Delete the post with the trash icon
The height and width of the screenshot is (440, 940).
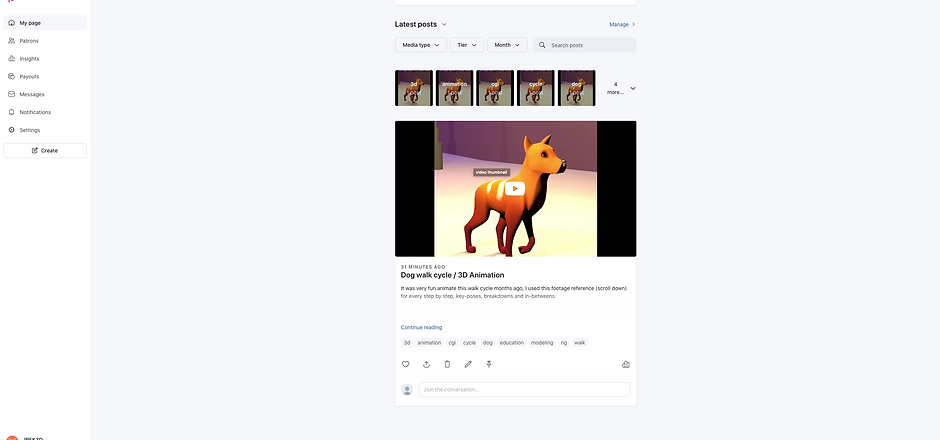(447, 364)
